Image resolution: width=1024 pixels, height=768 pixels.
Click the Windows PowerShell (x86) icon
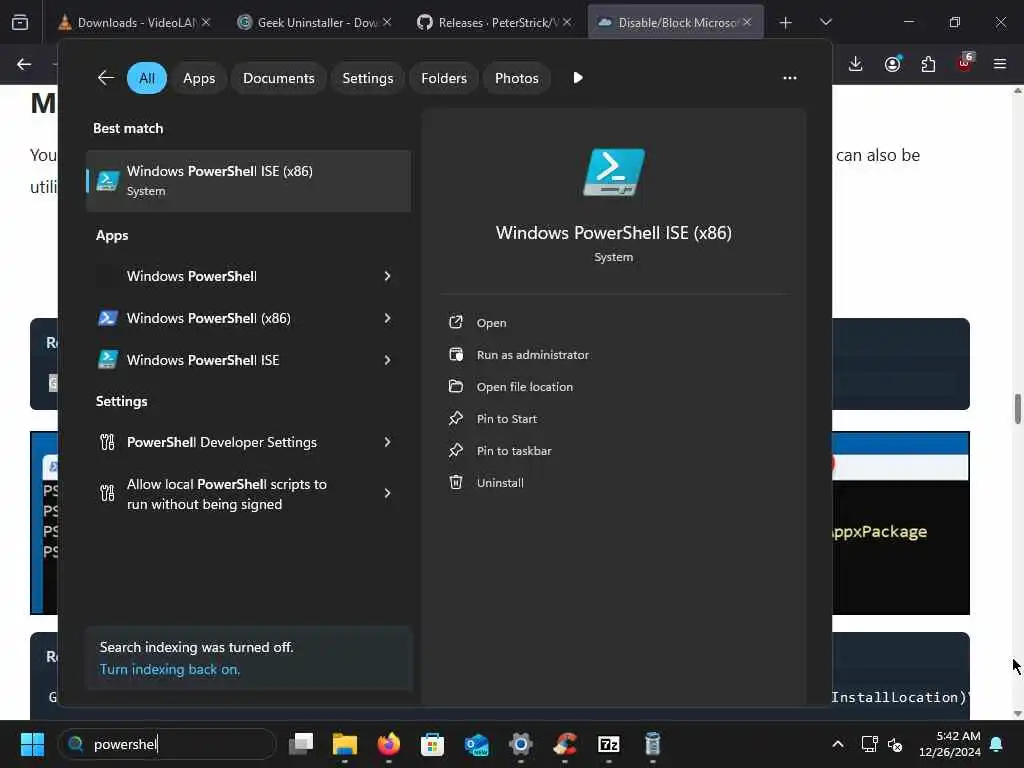pos(108,318)
